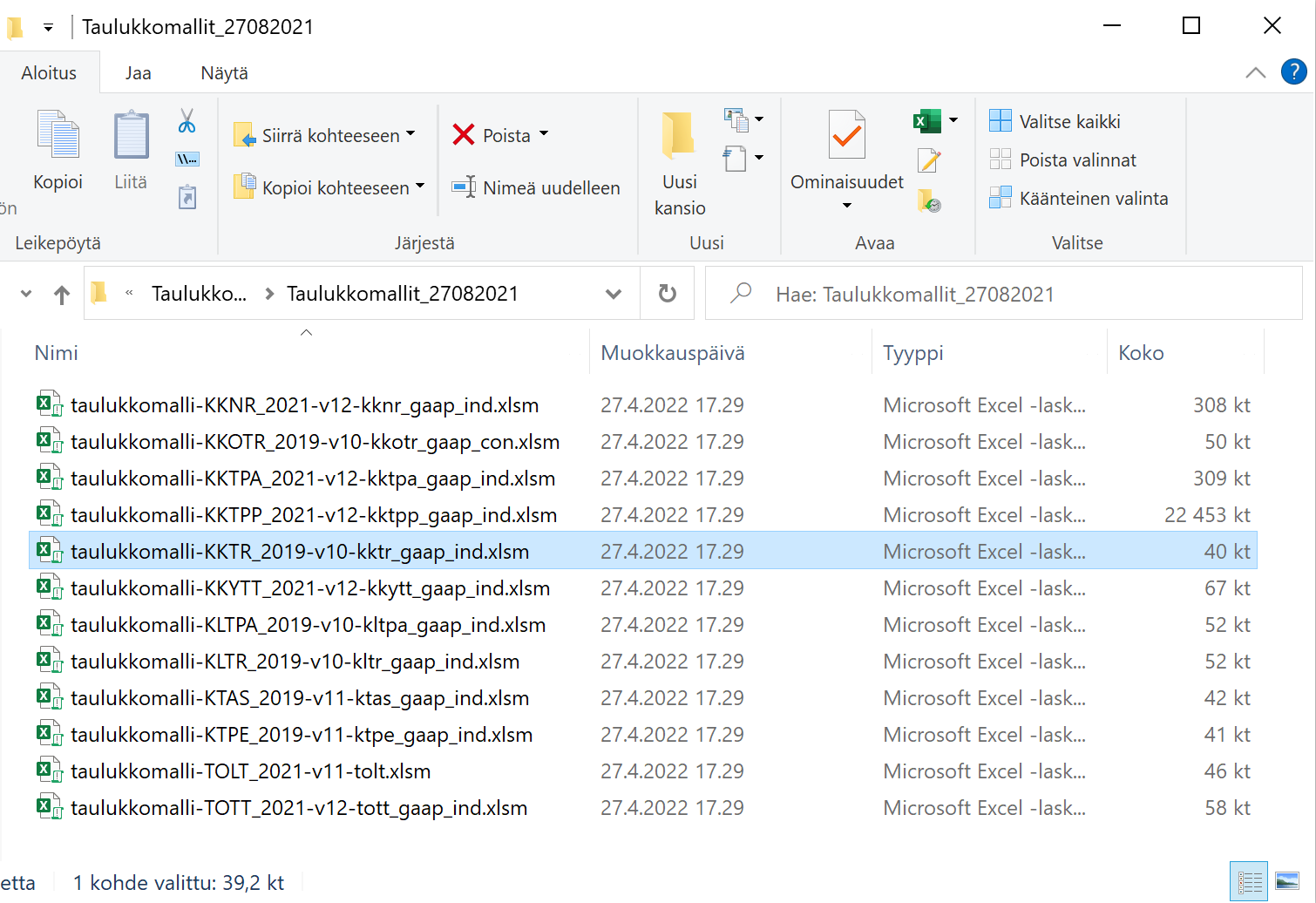Go up one folder level with arrow

[x=62, y=295]
